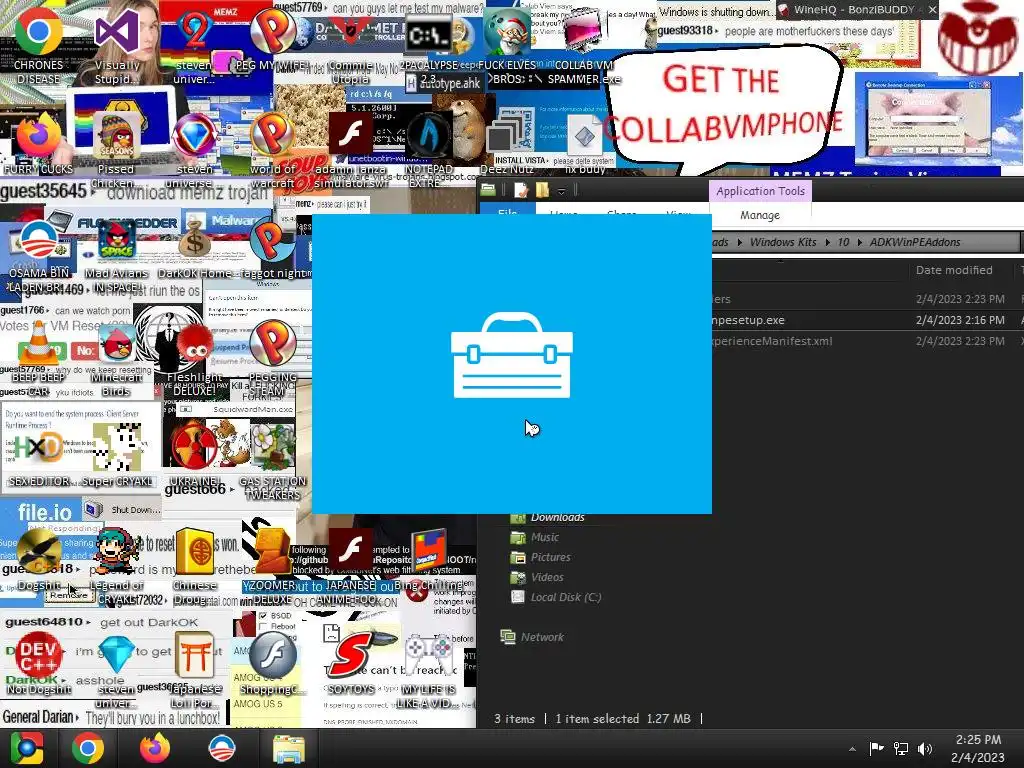Click the blue toolbox splash window
1024x768 pixels.
point(511,364)
